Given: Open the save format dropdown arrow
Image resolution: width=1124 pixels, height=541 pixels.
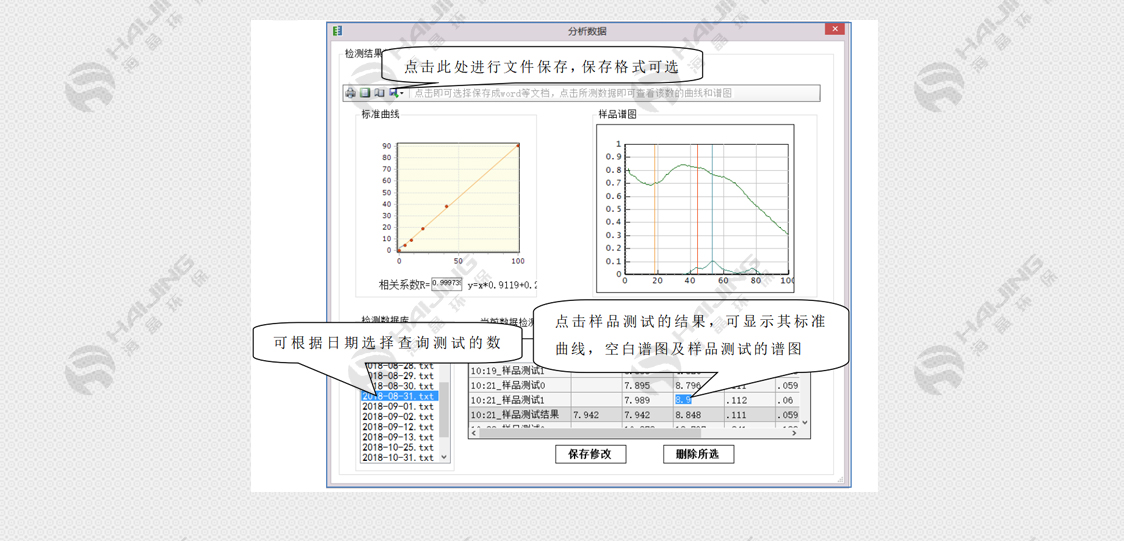Looking at the screenshot, I should tap(402, 93).
